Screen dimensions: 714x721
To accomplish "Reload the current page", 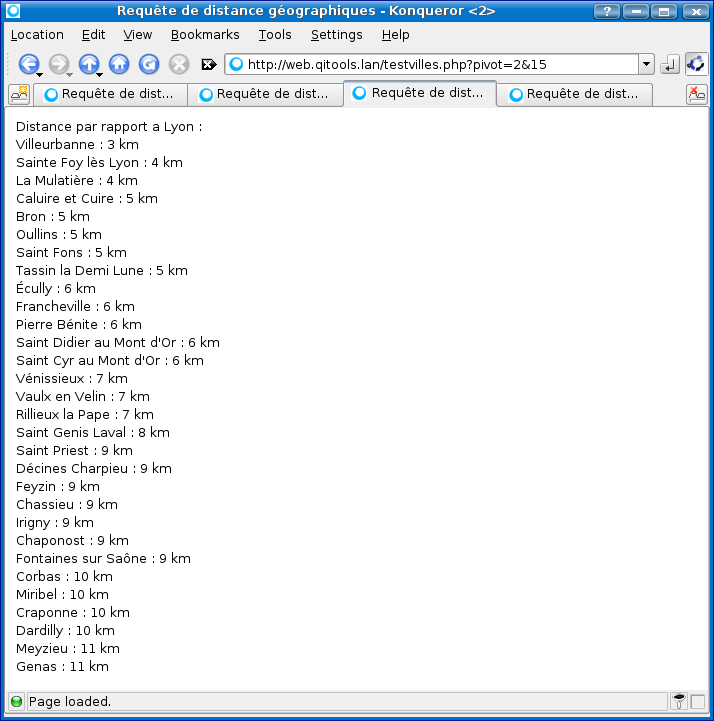I will (149, 64).
